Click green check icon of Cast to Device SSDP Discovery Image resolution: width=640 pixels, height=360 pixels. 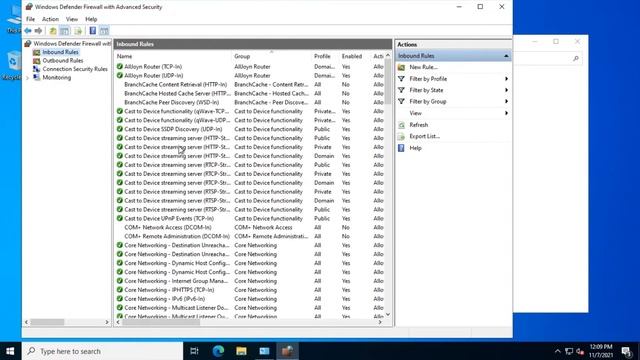tap(120, 129)
